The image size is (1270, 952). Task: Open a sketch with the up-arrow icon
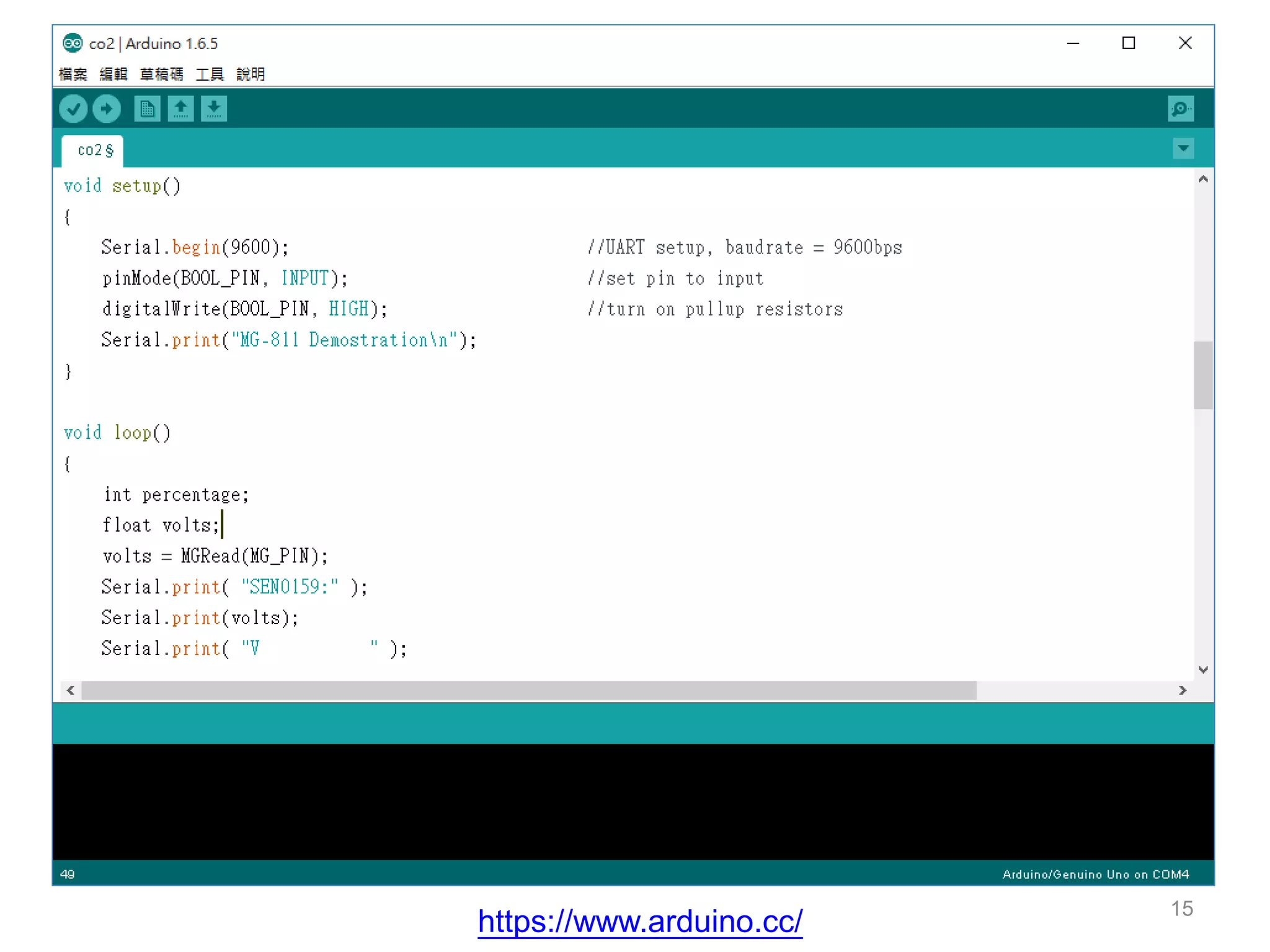tap(180, 109)
